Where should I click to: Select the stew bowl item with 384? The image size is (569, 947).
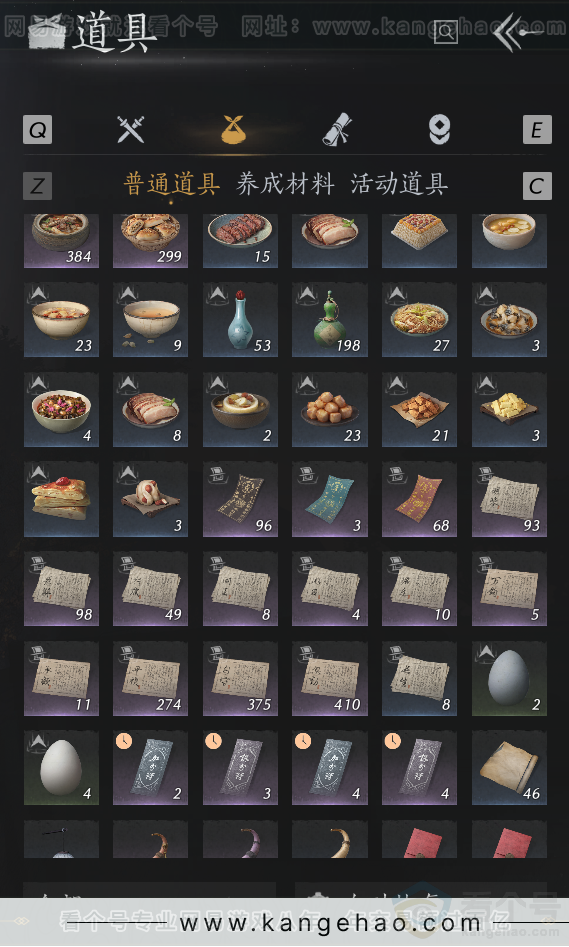pyautogui.click(x=61, y=241)
